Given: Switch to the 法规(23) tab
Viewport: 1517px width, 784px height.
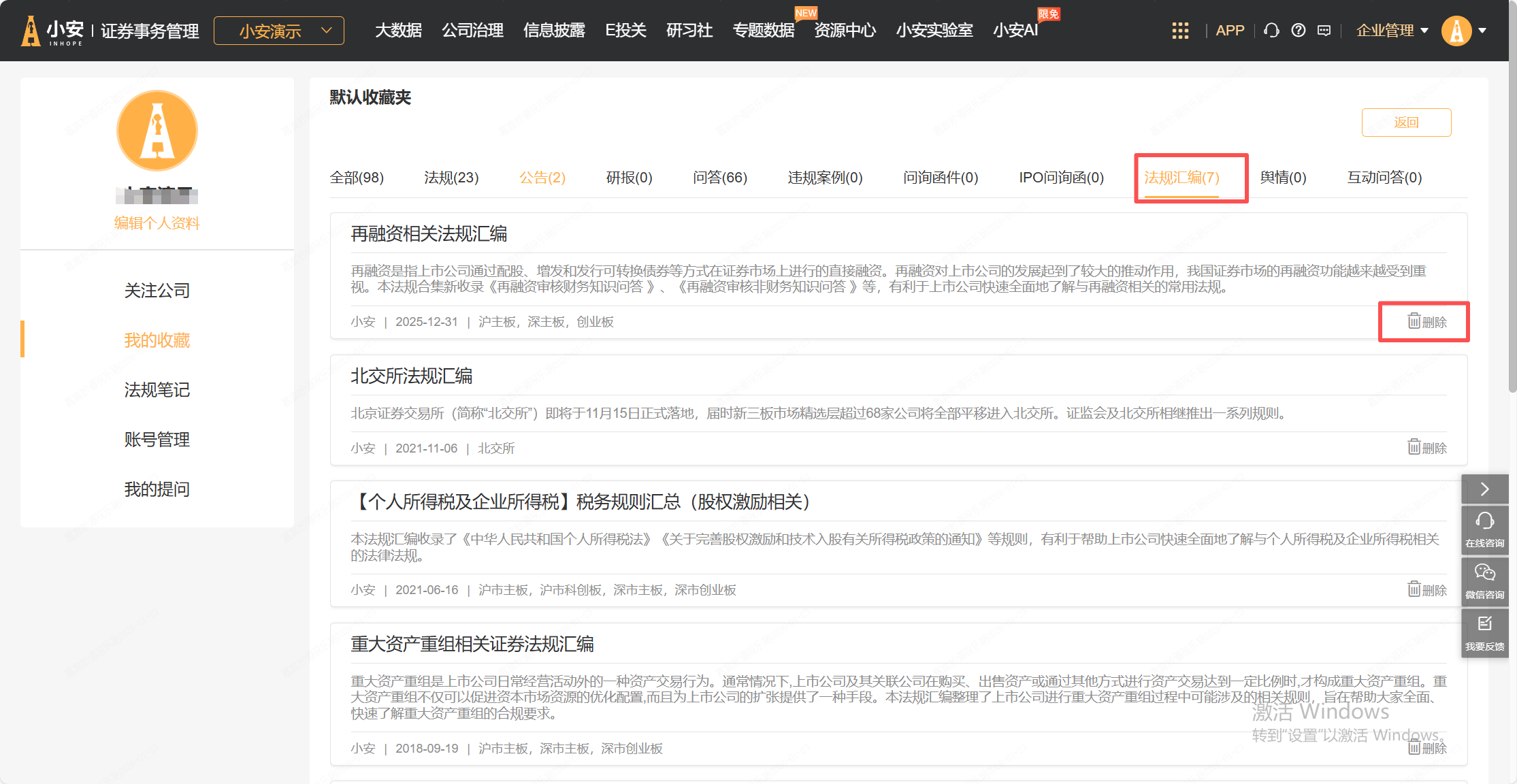Looking at the screenshot, I should 451,178.
